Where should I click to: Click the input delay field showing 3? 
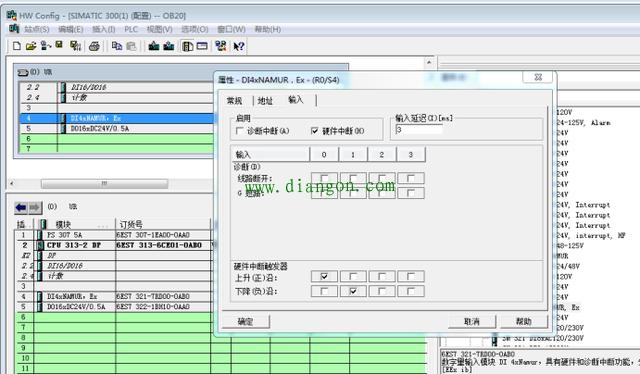click(419, 130)
